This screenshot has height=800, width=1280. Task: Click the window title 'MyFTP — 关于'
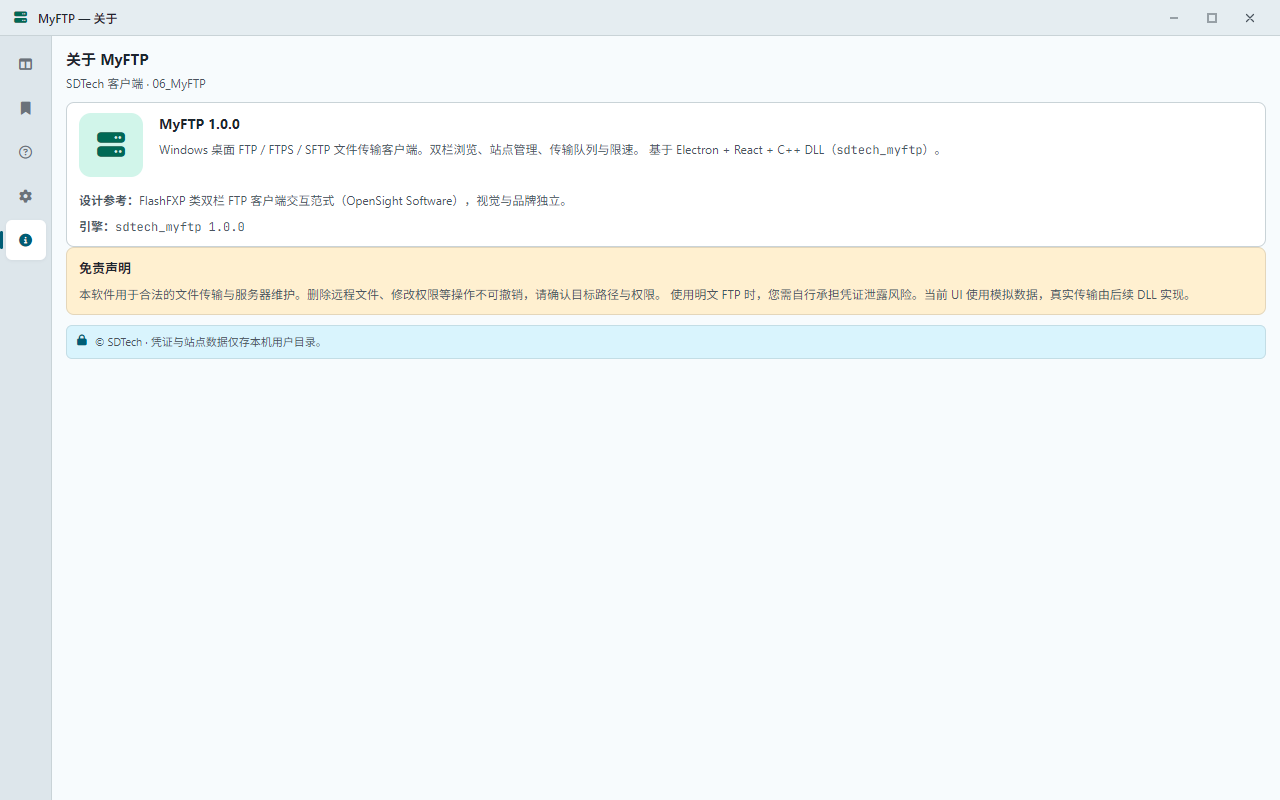(77, 18)
